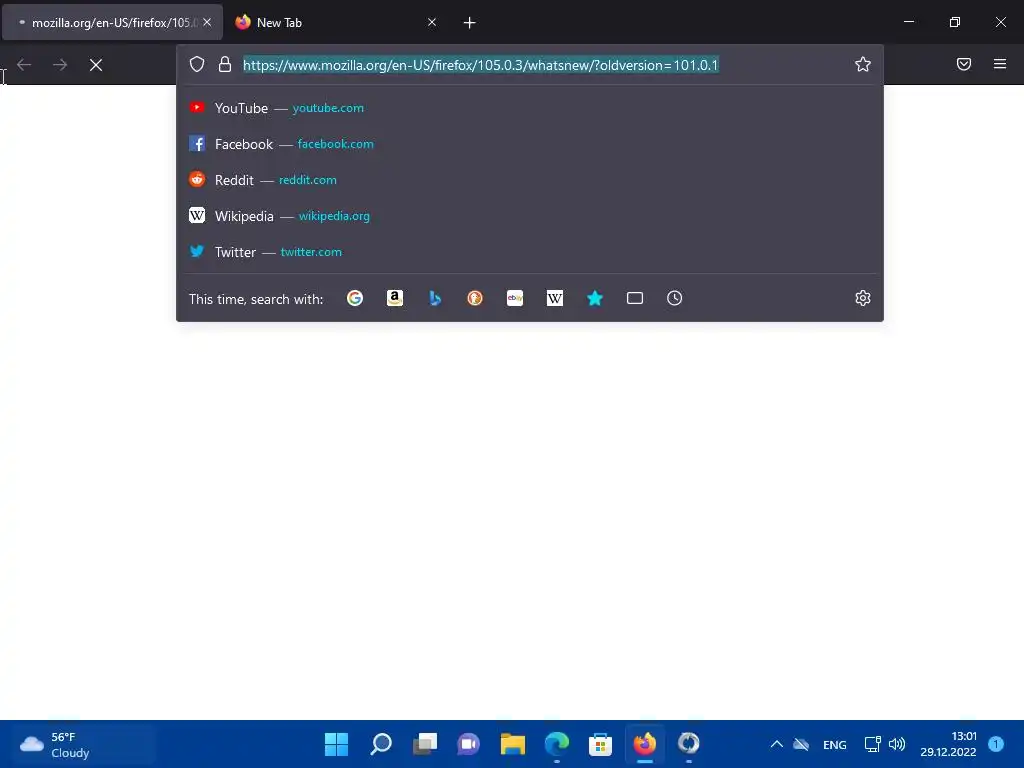Search this time with Bing
1024x768 pixels.
(x=435, y=298)
